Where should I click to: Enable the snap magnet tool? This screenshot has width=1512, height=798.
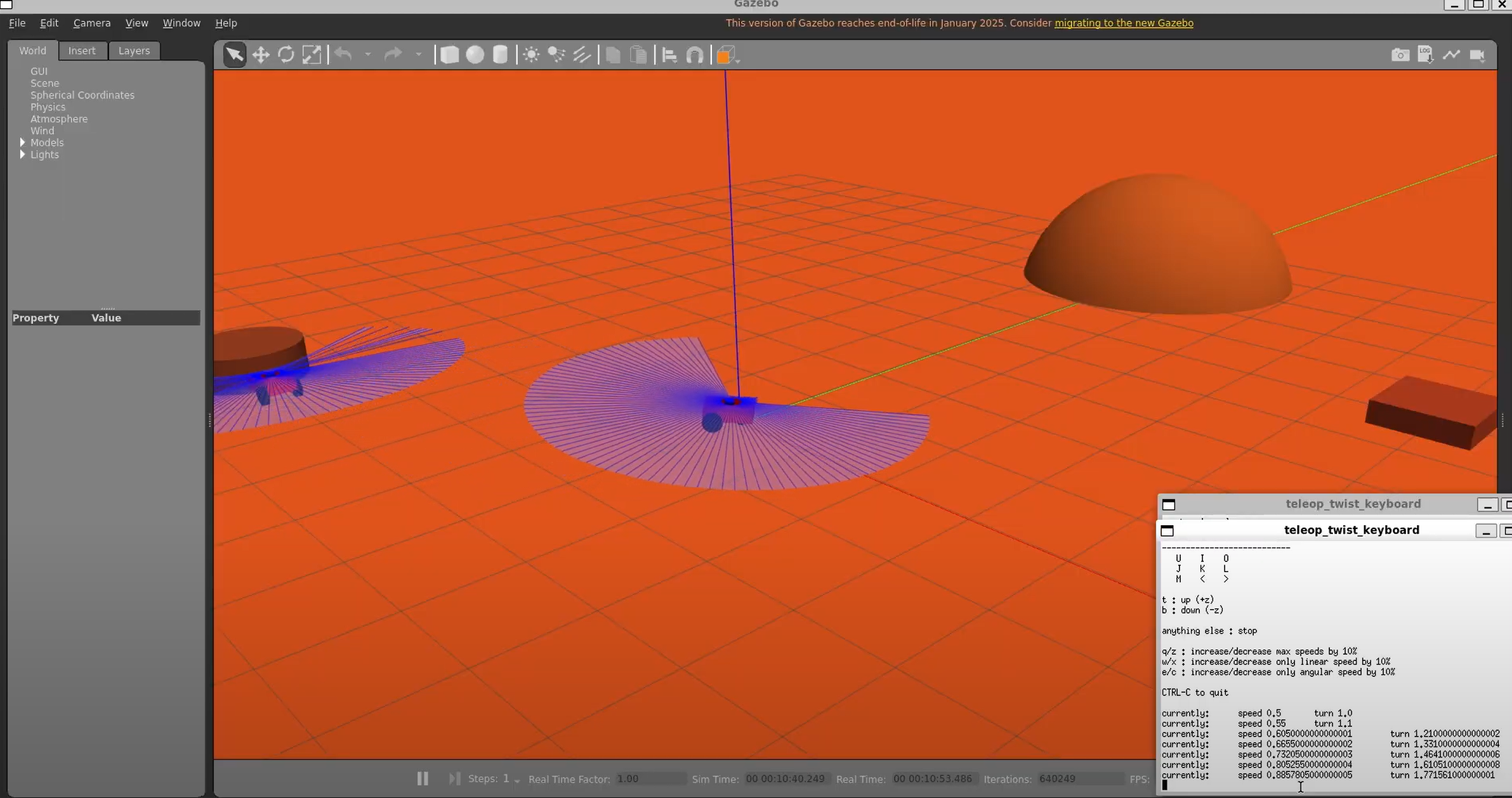point(695,56)
